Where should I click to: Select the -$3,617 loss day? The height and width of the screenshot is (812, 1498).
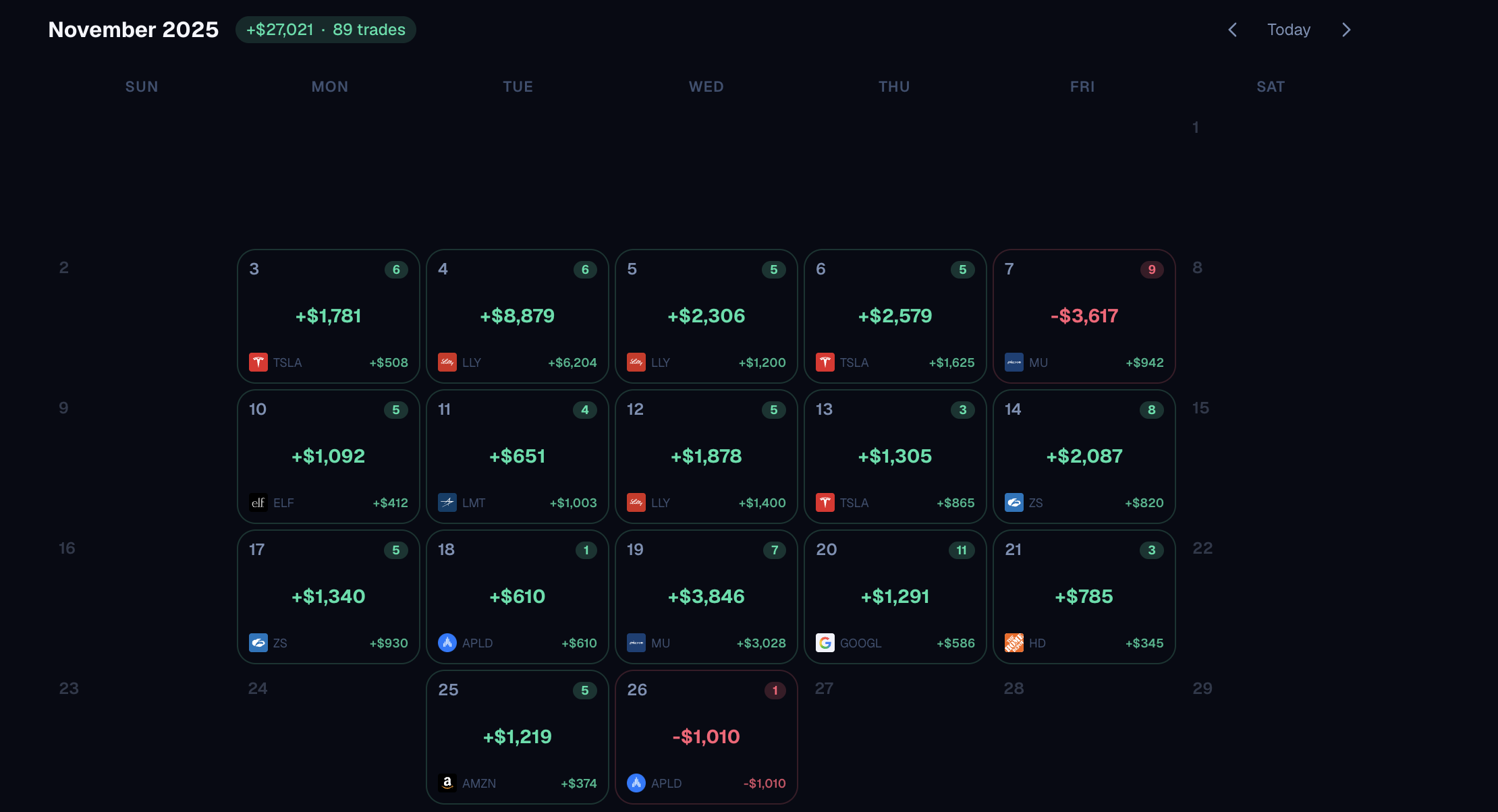coord(1084,316)
